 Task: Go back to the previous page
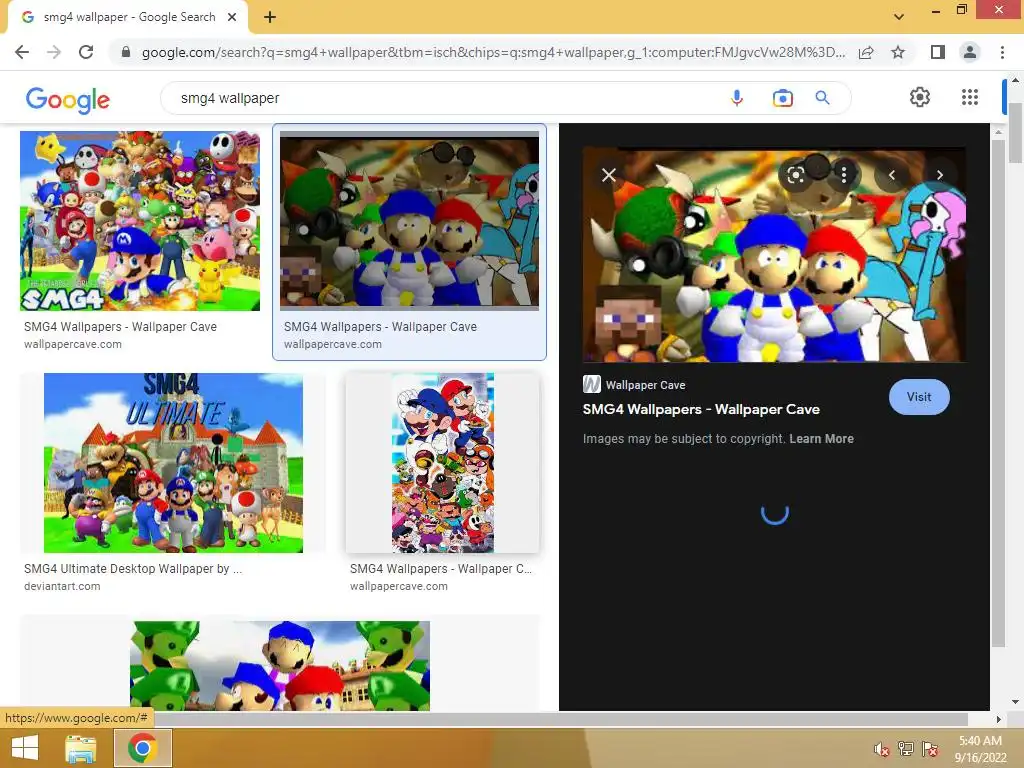(22, 52)
